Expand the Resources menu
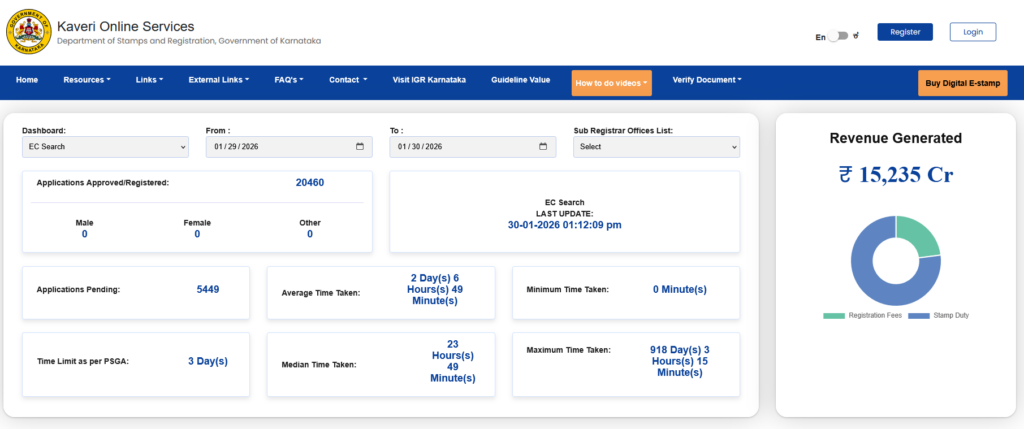Screen dimensions: 1024x429 coord(87,80)
